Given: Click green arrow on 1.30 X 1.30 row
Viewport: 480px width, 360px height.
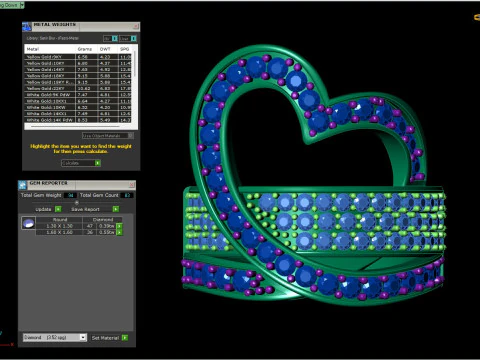Looking at the screenshot, I should 119,226.
